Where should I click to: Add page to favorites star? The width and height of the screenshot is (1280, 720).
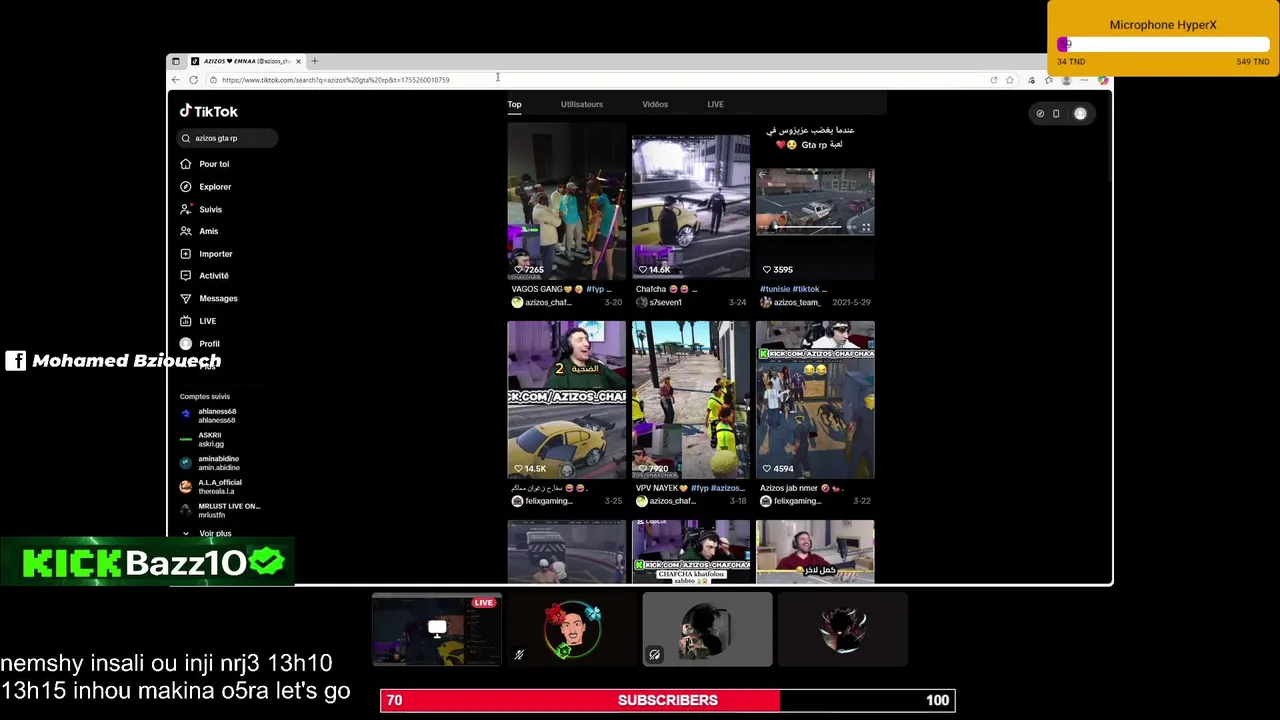click(1010, 80)
